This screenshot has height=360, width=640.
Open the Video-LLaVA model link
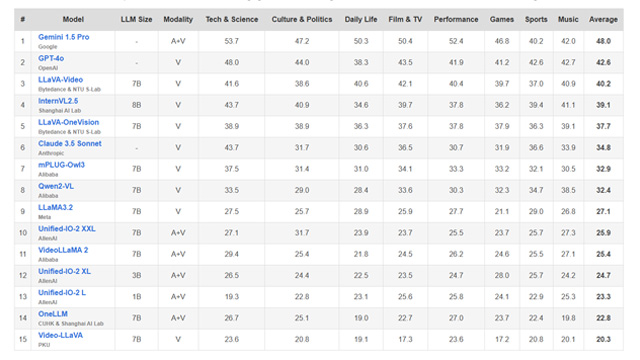tap(60, 335)
